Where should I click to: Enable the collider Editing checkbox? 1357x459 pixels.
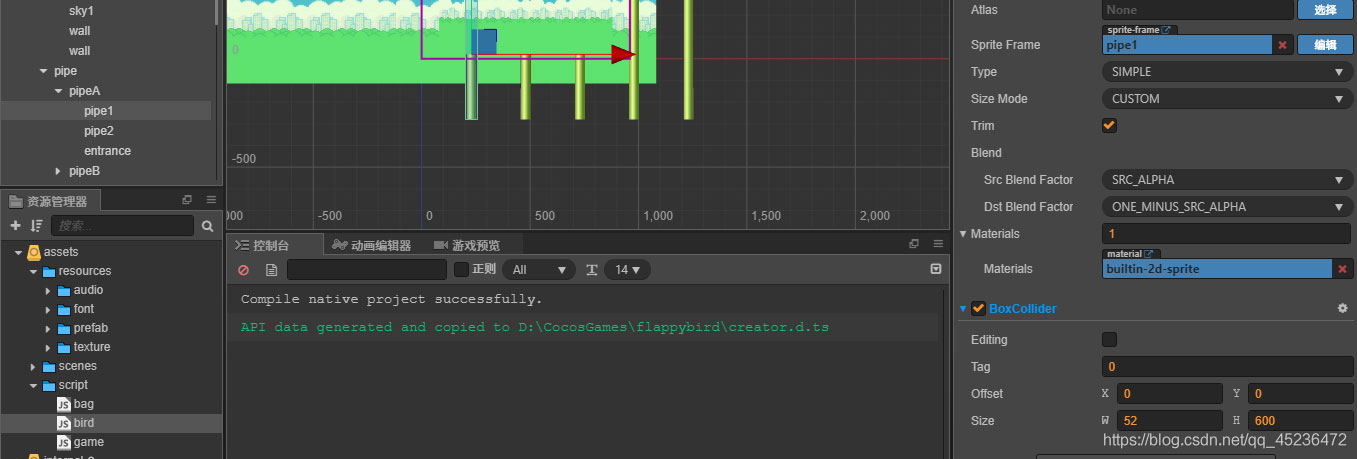(1109, 340)
